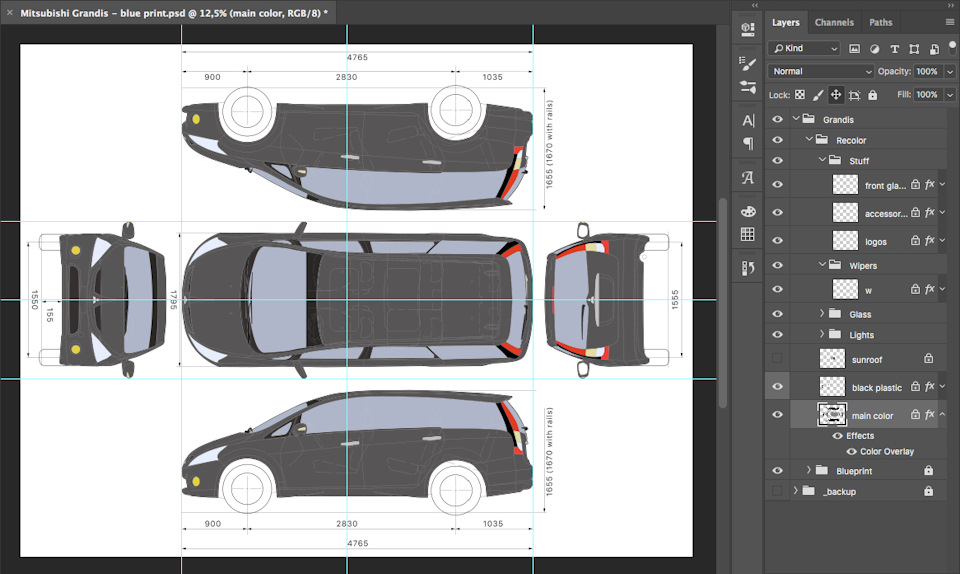Hide the main color layer
This screenshot has width=960, height=574.
pyautogui.click(x=778, y=414)
